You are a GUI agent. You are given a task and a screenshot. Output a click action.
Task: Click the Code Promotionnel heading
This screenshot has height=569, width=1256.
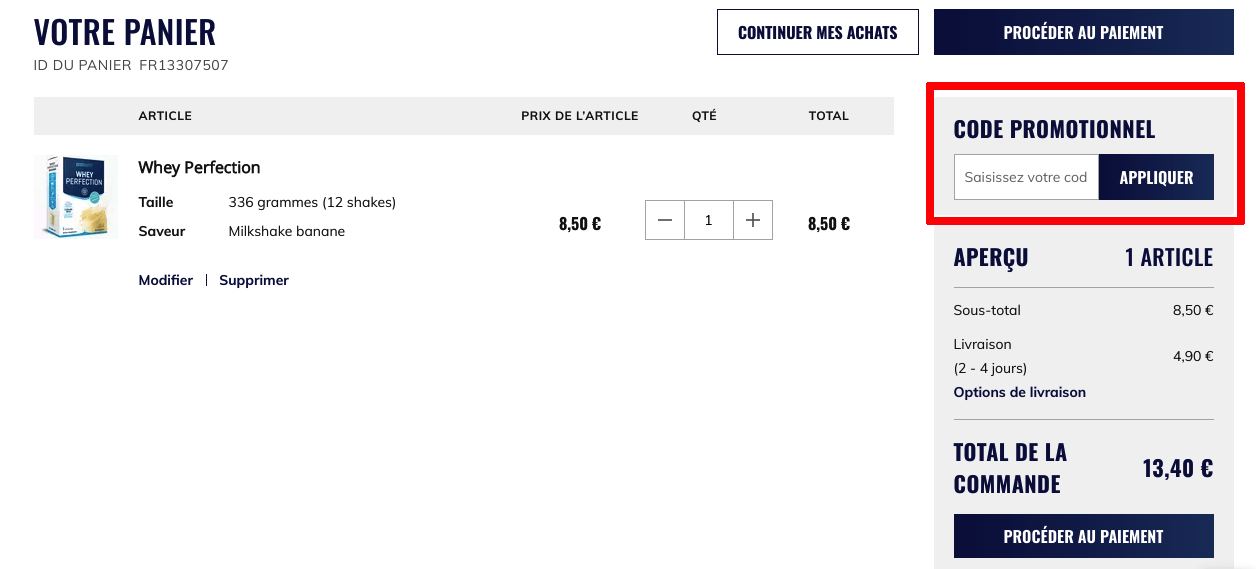pyautogui.click(x=1054, y=129)
